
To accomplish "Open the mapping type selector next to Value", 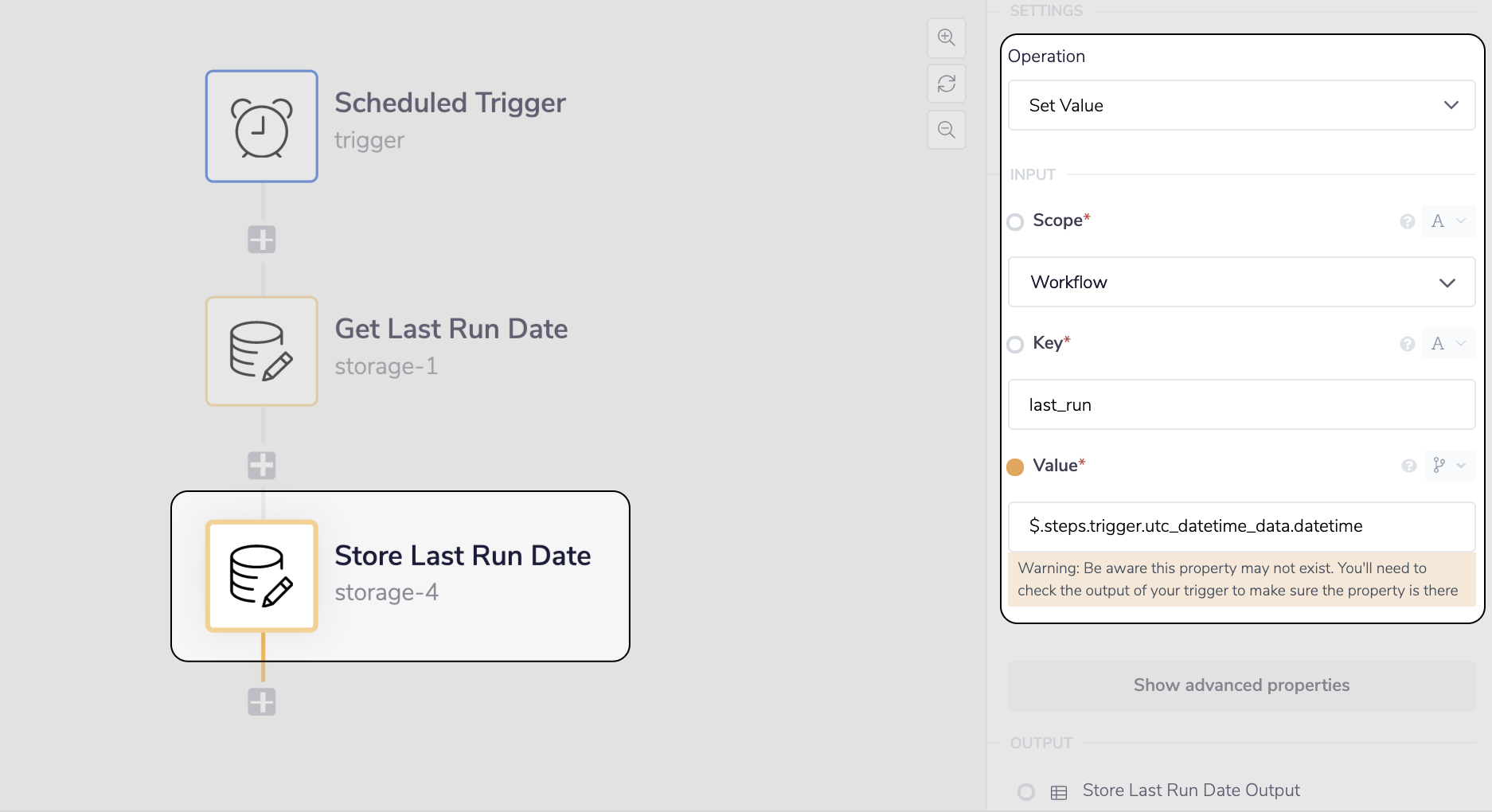I will coord(1448,466).
